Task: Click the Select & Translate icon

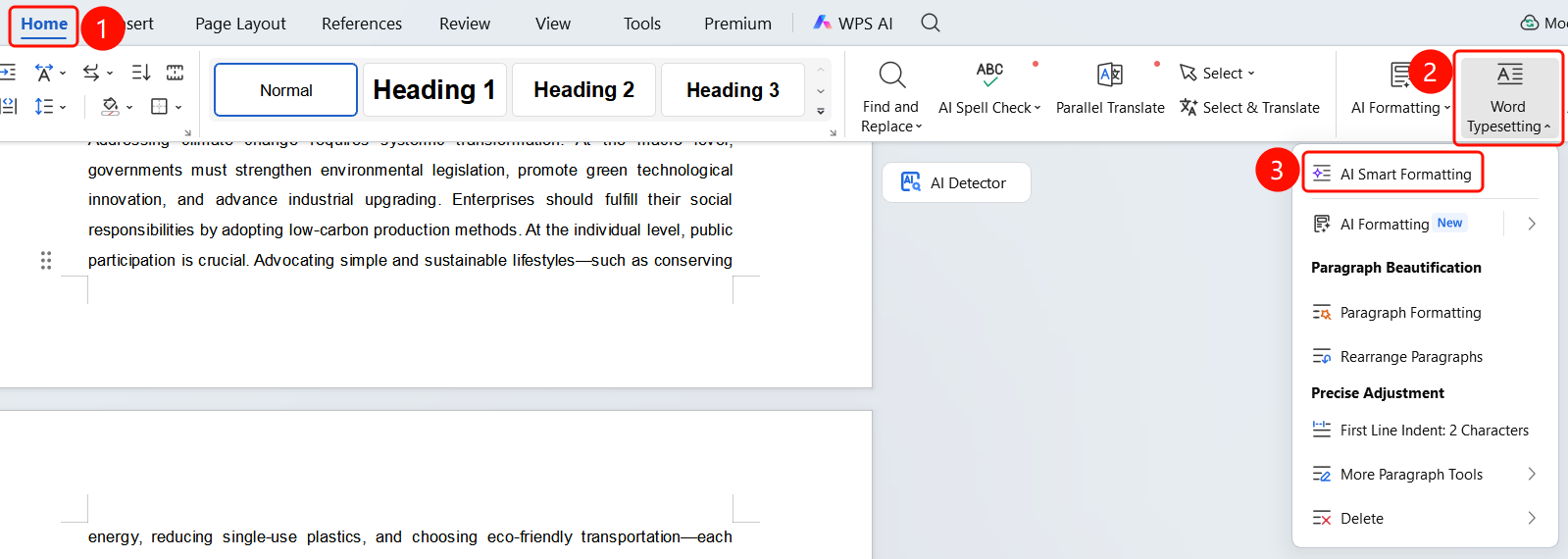Action: 1189,107
